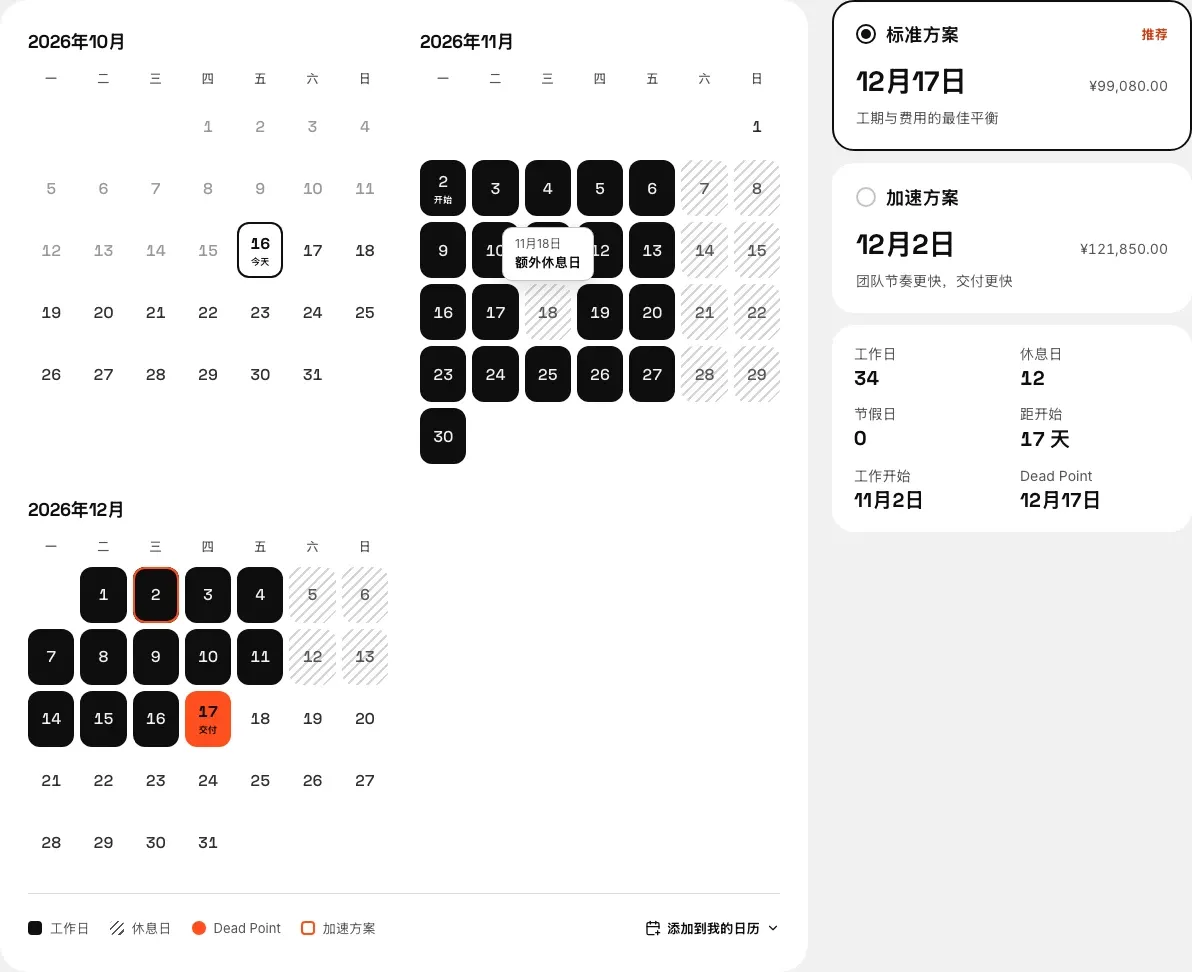Click the 团队节奏更快，交付更快 description
Image resolution: width=1192 pixels, height=972 pixels.
934,281
